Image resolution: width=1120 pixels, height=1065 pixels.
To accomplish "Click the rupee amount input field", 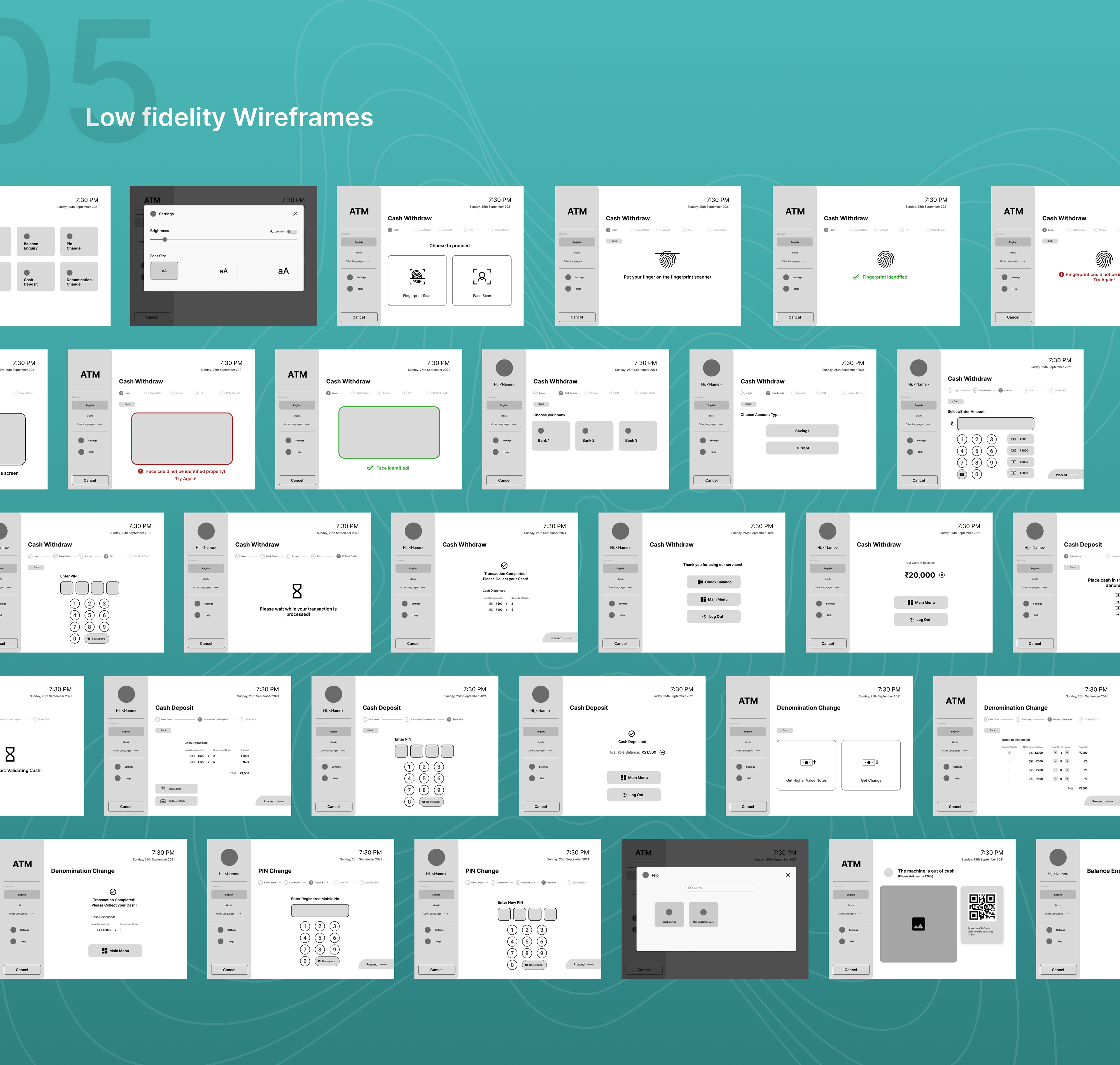I will tap(995, 423).
